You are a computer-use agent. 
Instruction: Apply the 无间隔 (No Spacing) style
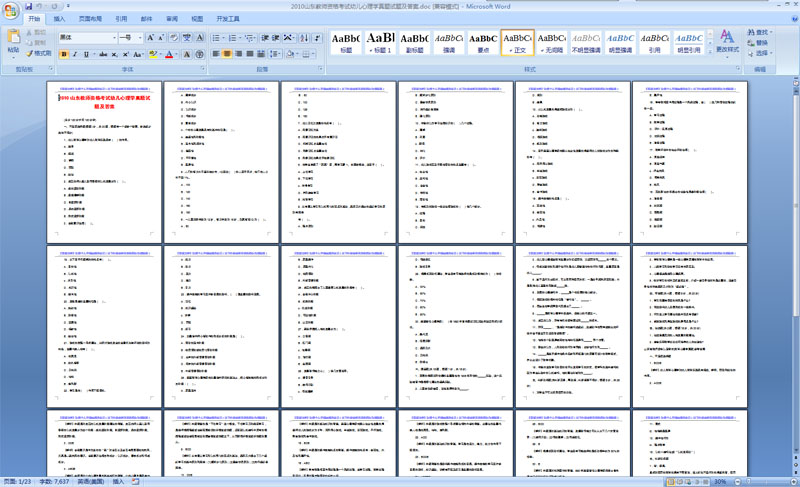coord(552,42)
